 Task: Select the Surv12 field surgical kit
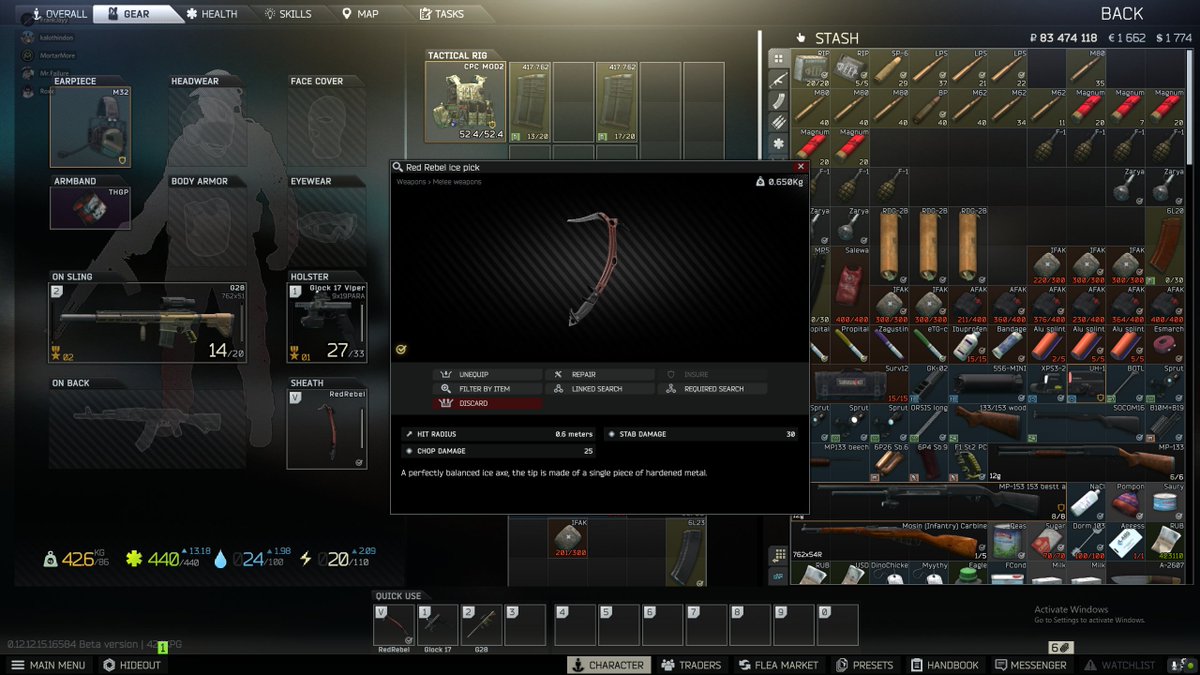(852, 384)
